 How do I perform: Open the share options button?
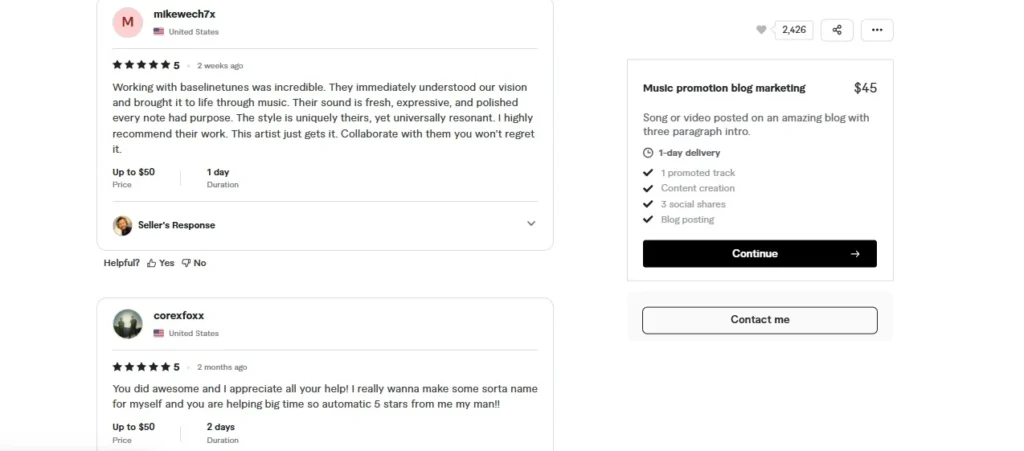837,30
